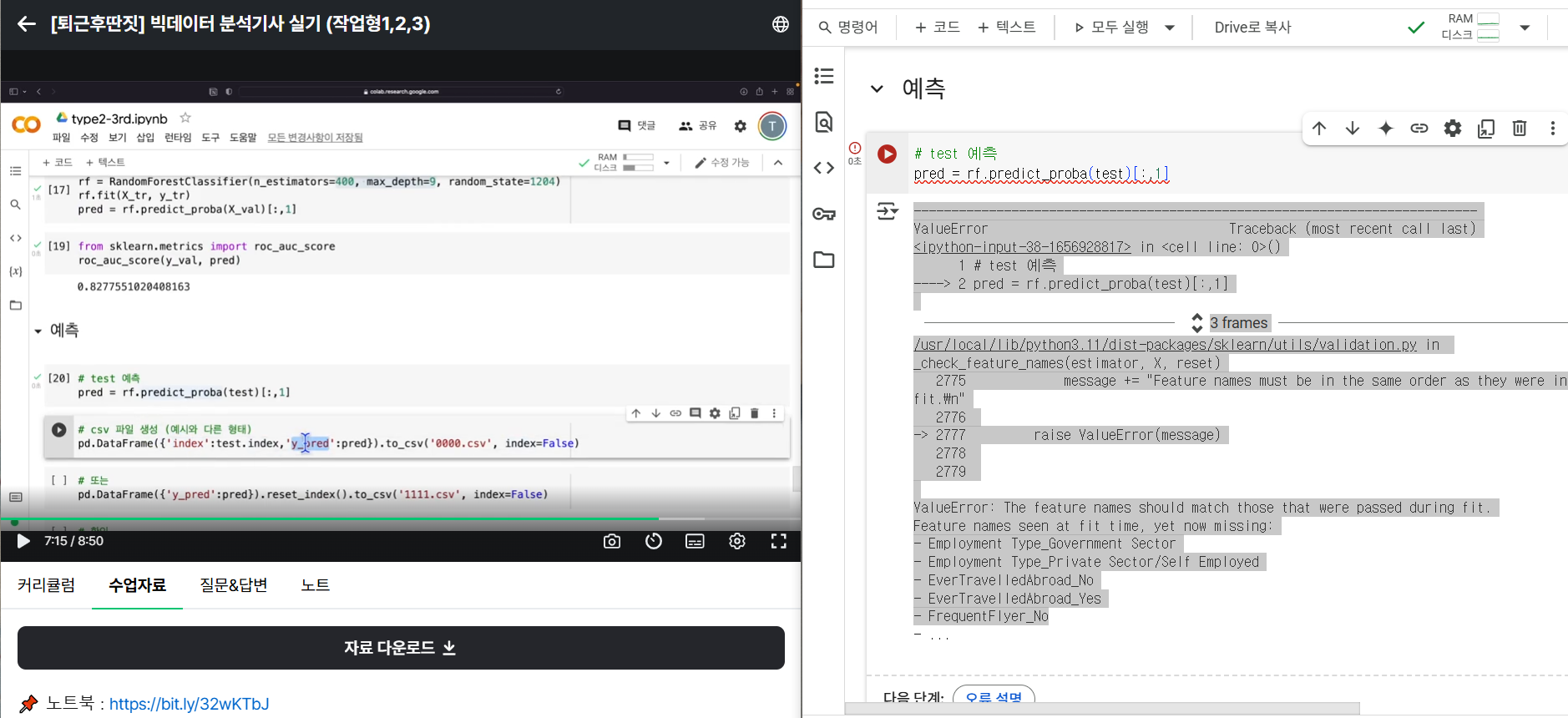
Task: Collapse the 예측 section in right Colab
Action: point(877,88)
